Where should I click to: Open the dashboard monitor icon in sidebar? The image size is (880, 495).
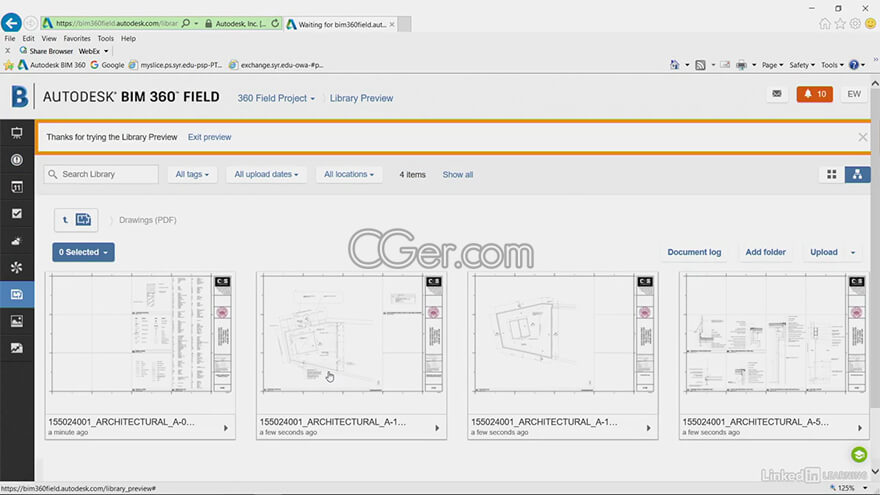click(17, 133)
